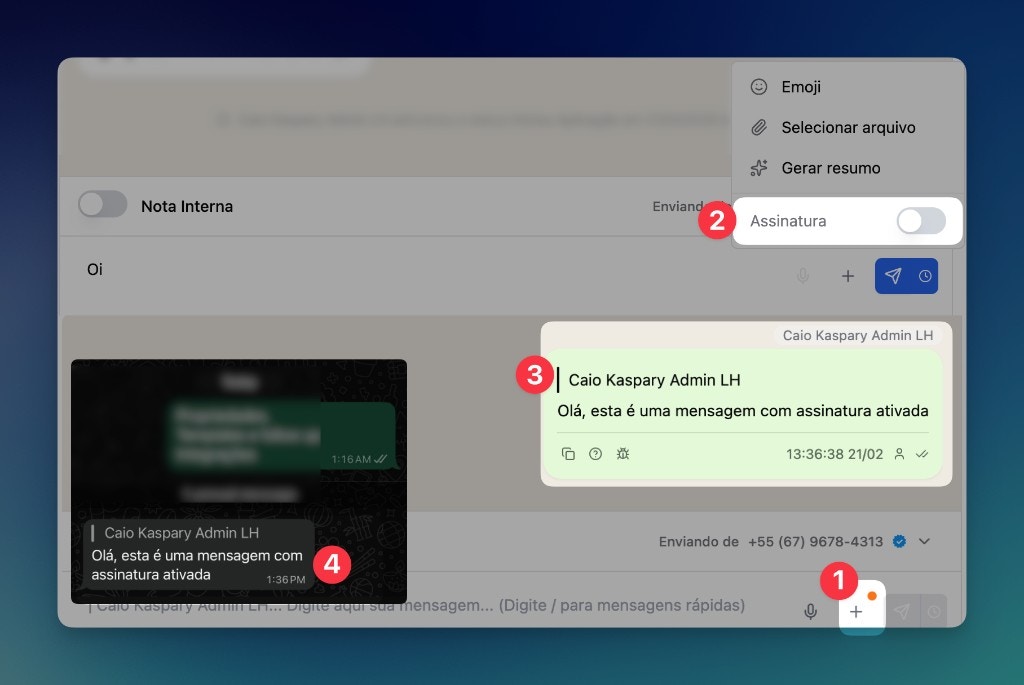Open scheduled sending with the clock icon

926,276
